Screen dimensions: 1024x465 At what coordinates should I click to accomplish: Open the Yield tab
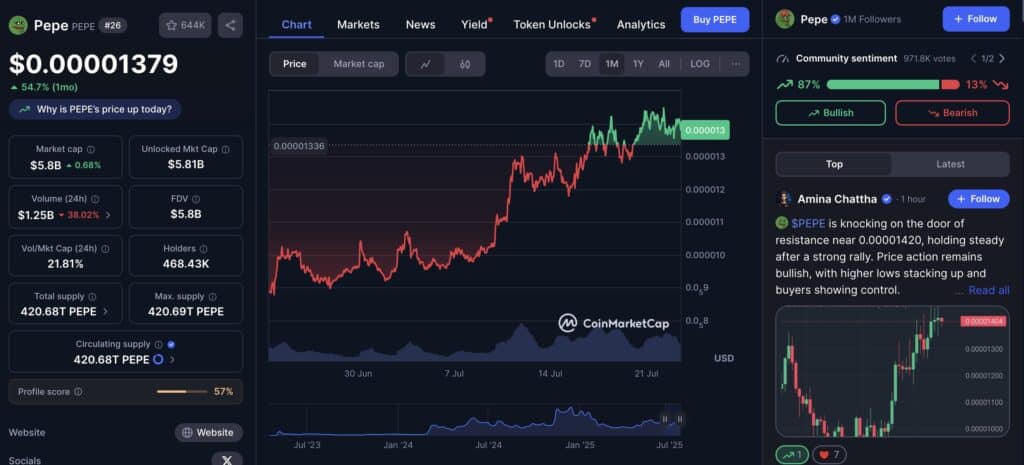tap(475, 25)
